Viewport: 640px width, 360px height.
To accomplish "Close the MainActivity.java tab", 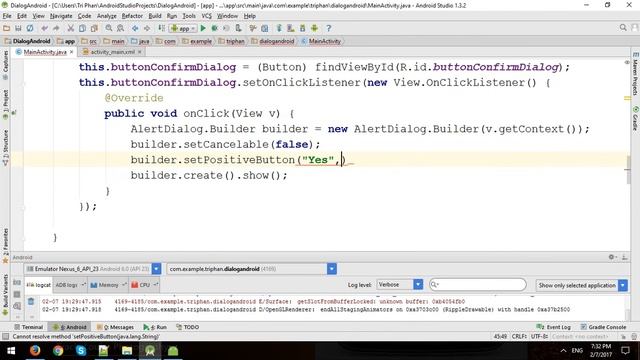I will coord(71,52).
